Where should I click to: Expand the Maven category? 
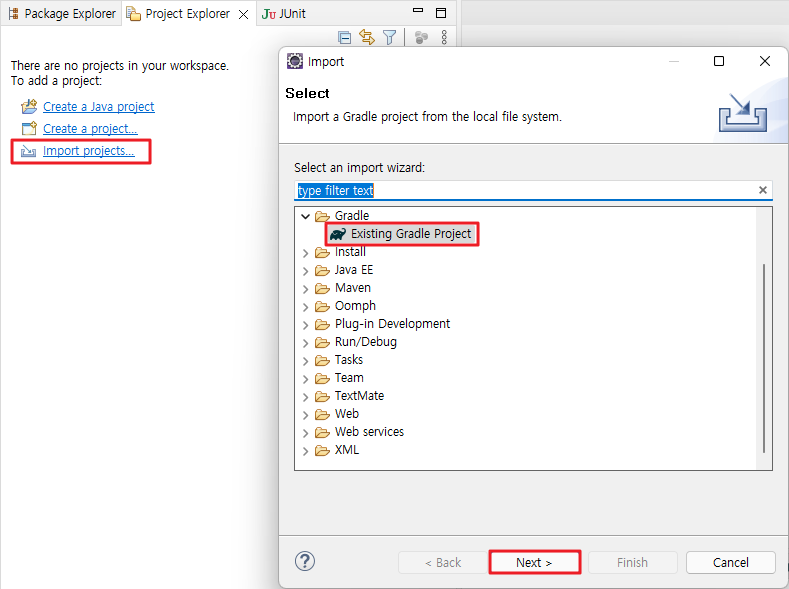click(305, 289)
